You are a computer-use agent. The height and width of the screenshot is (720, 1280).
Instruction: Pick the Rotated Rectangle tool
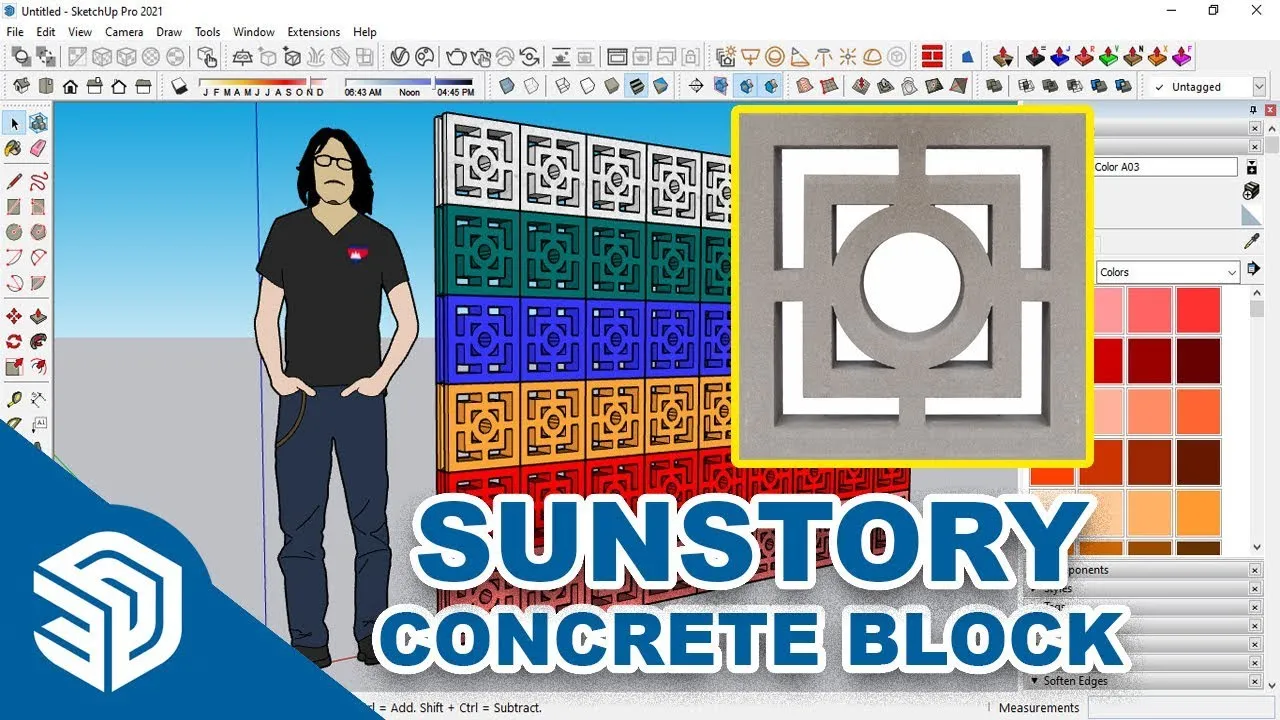(x=38, y=207)
